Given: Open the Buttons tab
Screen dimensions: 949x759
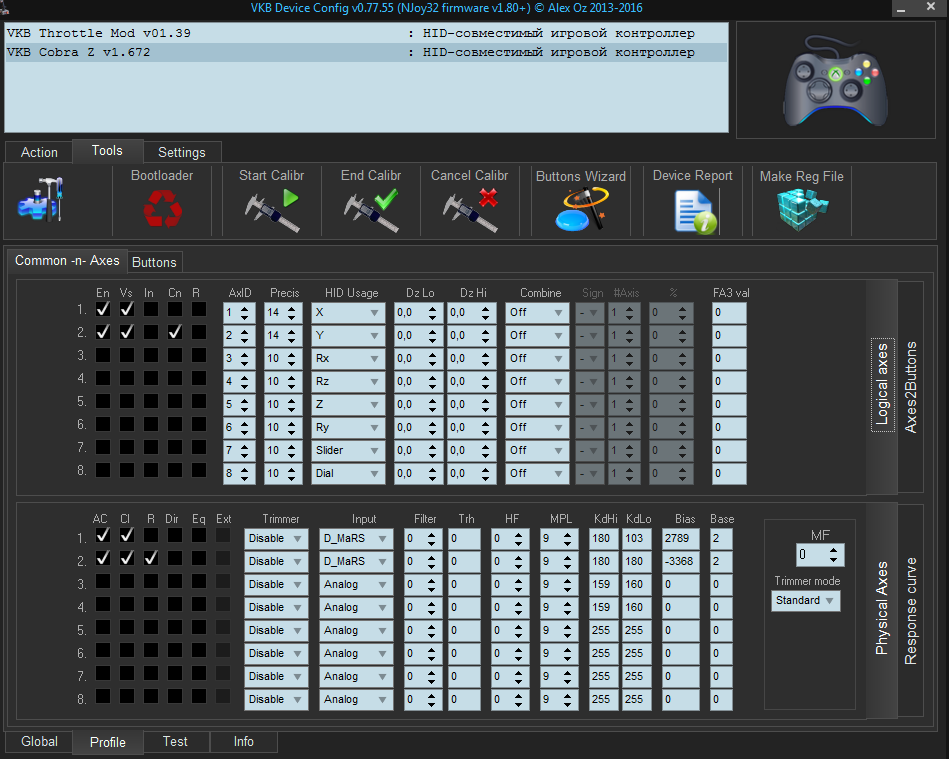Looking at the screenshot, I should [154, 262].
